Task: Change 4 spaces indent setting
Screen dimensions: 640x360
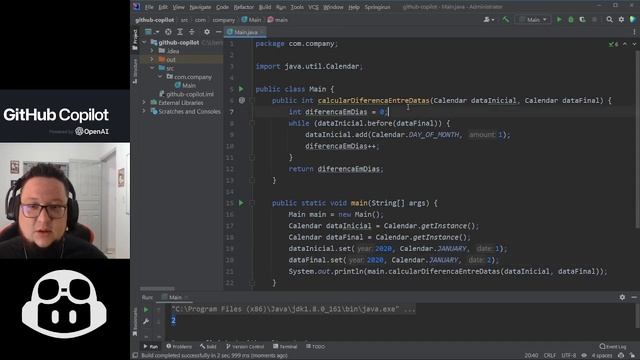Action: pyautogui.click(x=602, y=356)
